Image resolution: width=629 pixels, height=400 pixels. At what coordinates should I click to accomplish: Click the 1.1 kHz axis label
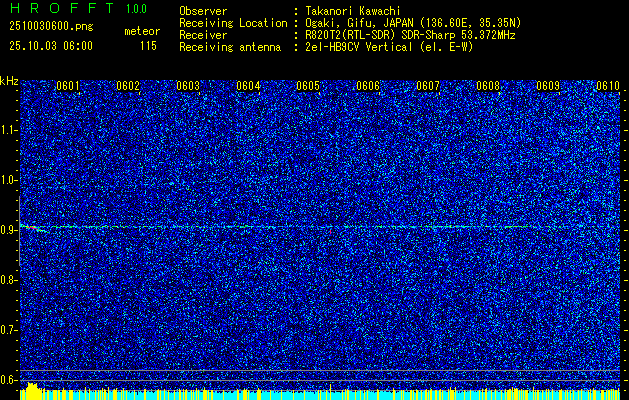pos(8,130)
